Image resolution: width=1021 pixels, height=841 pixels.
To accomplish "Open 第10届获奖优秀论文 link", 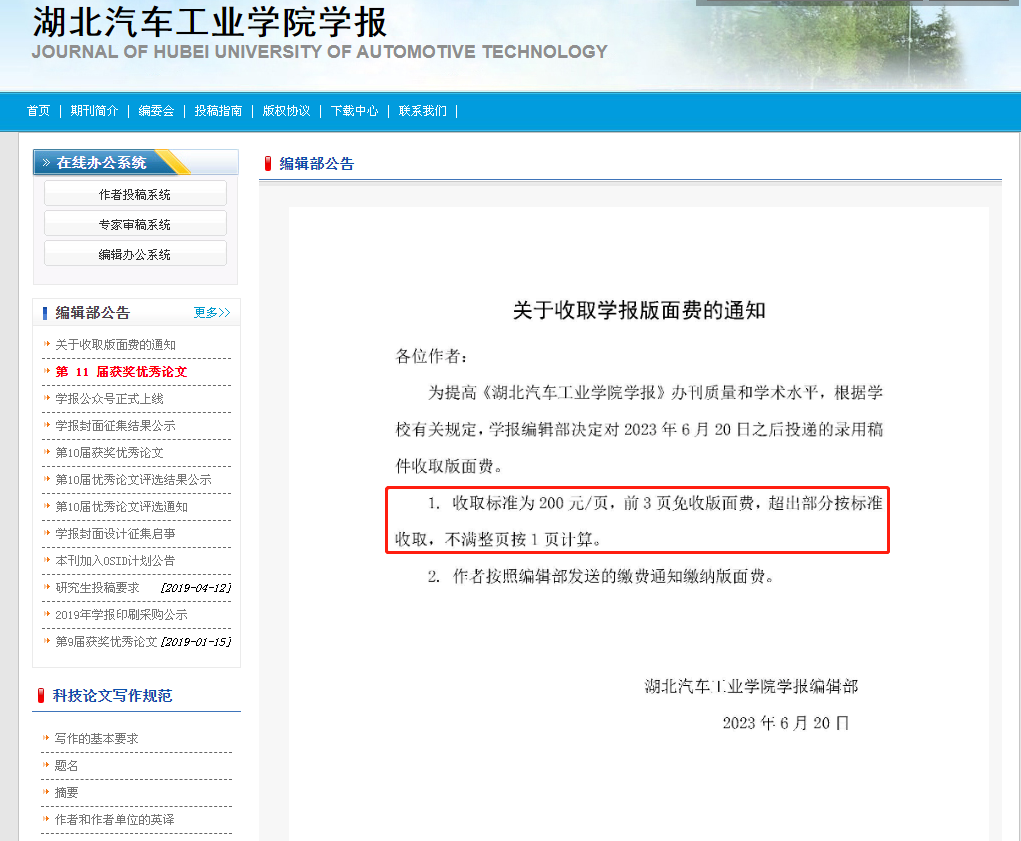I will (109, 452).
